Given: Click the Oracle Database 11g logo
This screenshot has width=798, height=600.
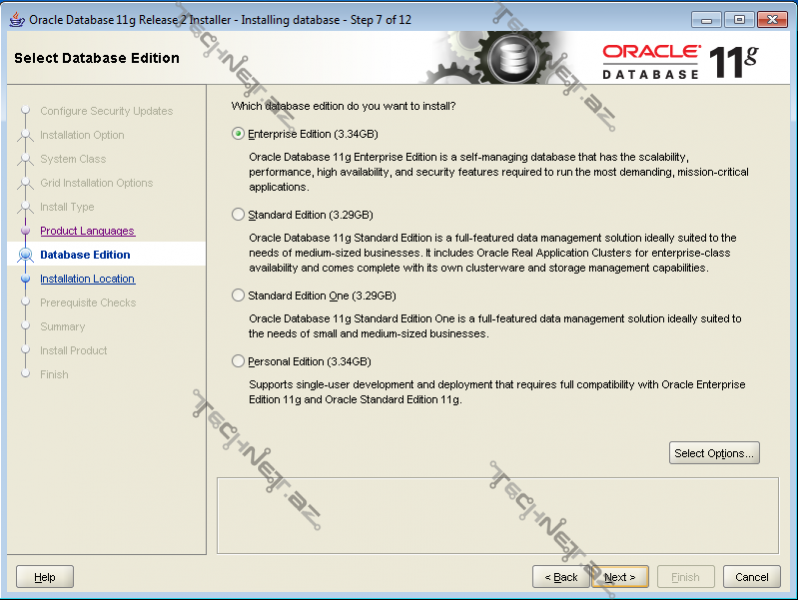Looking at the screenshot, I should click(680, 60).
